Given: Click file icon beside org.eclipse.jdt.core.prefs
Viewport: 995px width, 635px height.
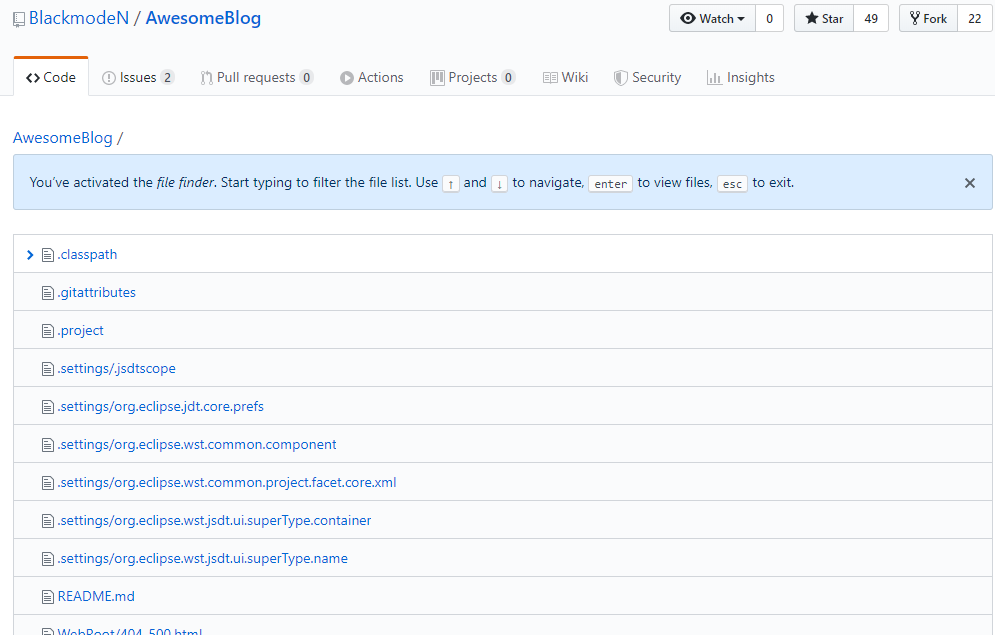Looking at the screenshot, I should (48, 407).
